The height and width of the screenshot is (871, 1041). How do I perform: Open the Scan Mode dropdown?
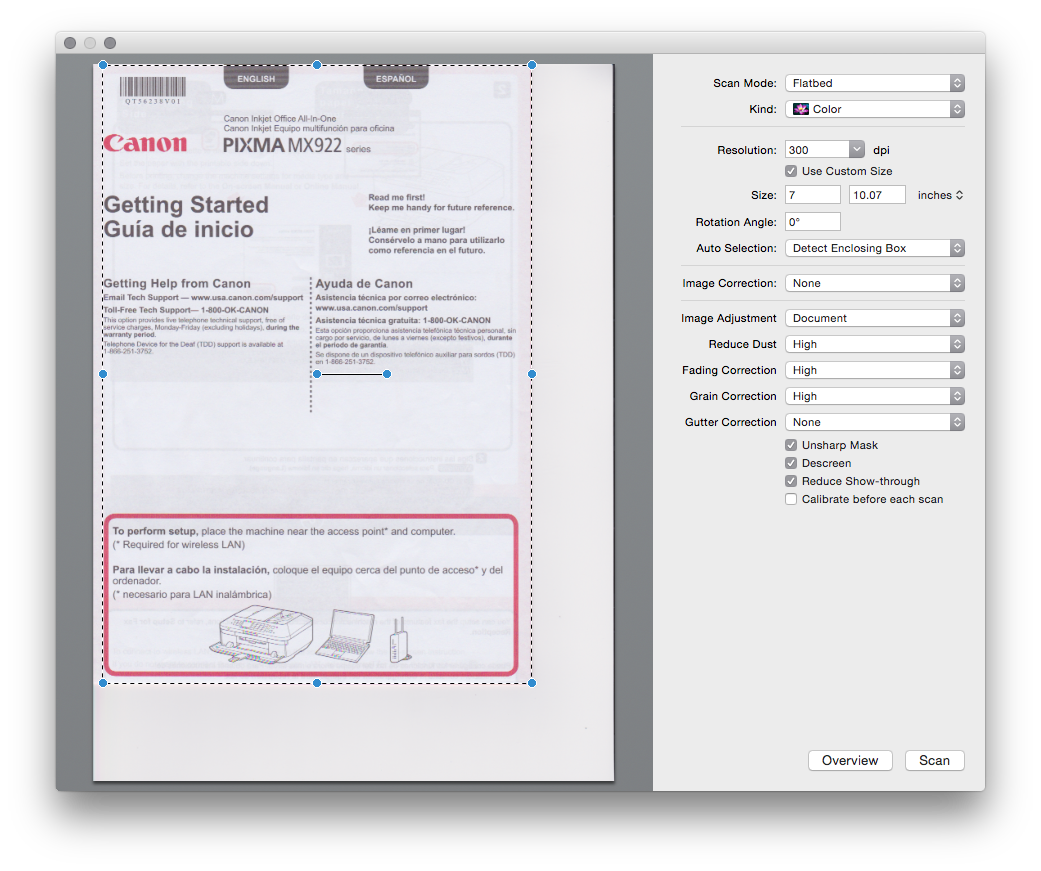pos(874,83)
